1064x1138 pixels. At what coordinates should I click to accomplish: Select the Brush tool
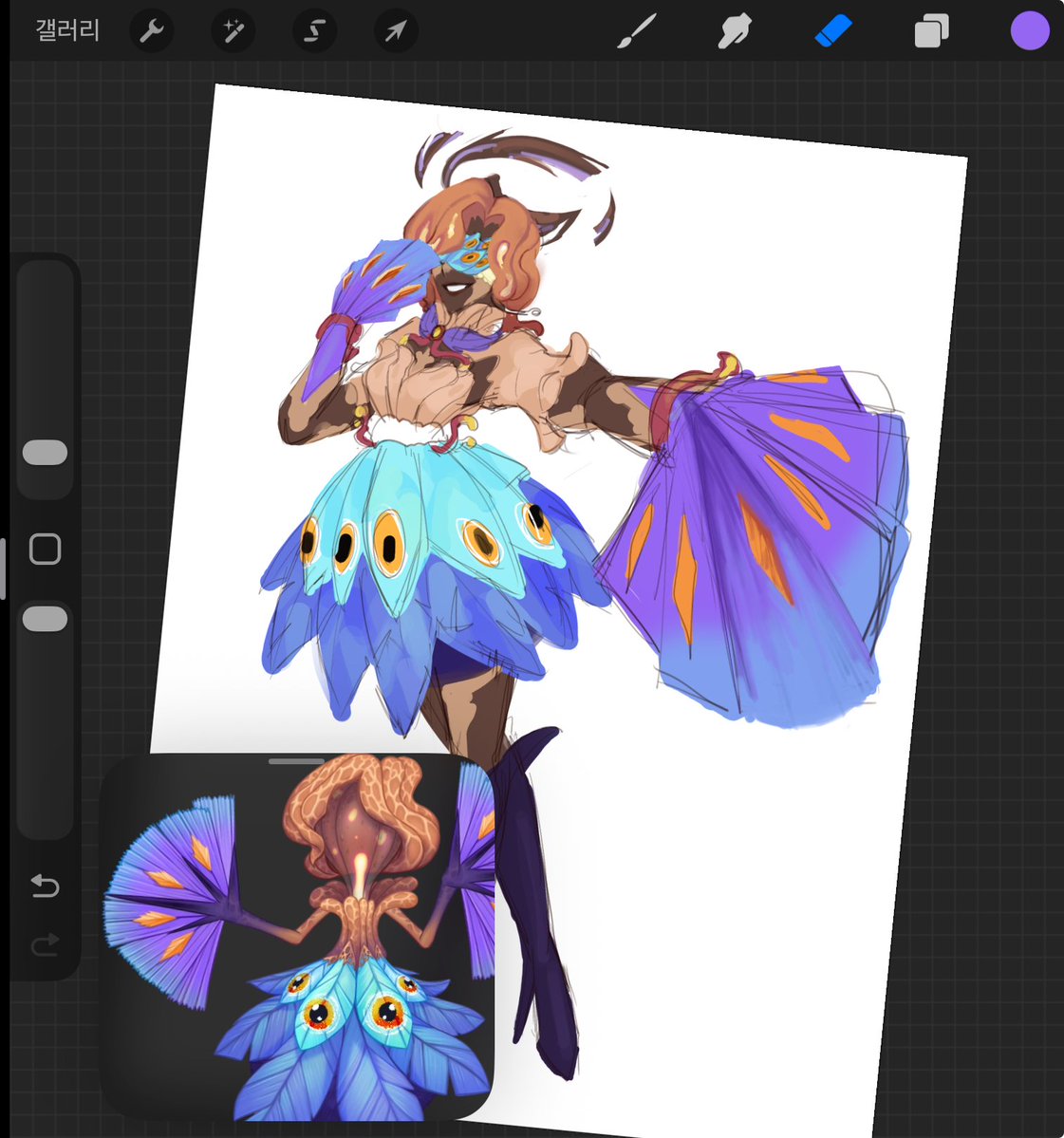pyautogui.click(x=637, y=31)
